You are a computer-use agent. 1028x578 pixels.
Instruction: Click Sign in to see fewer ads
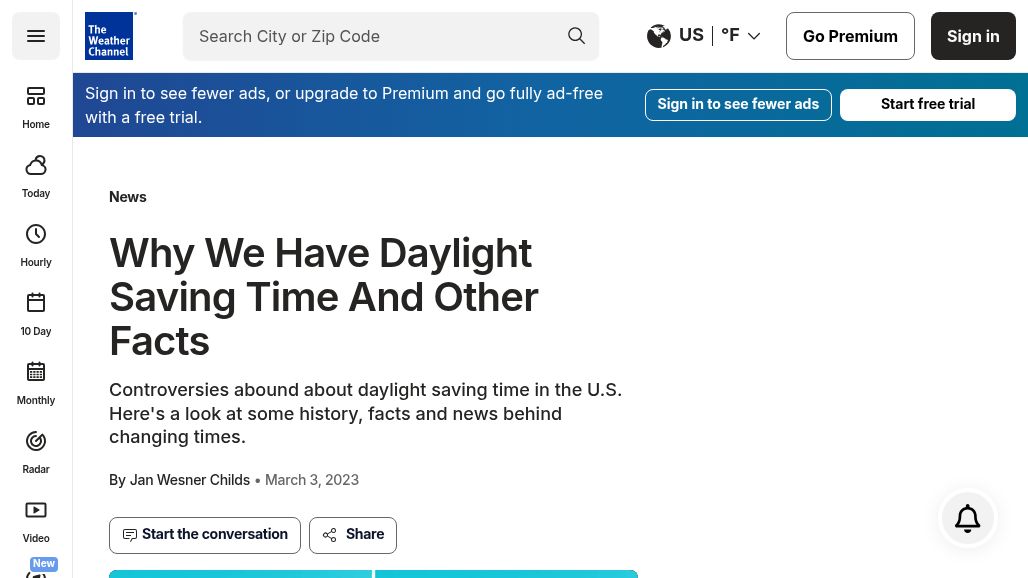(x=738, y=104)
